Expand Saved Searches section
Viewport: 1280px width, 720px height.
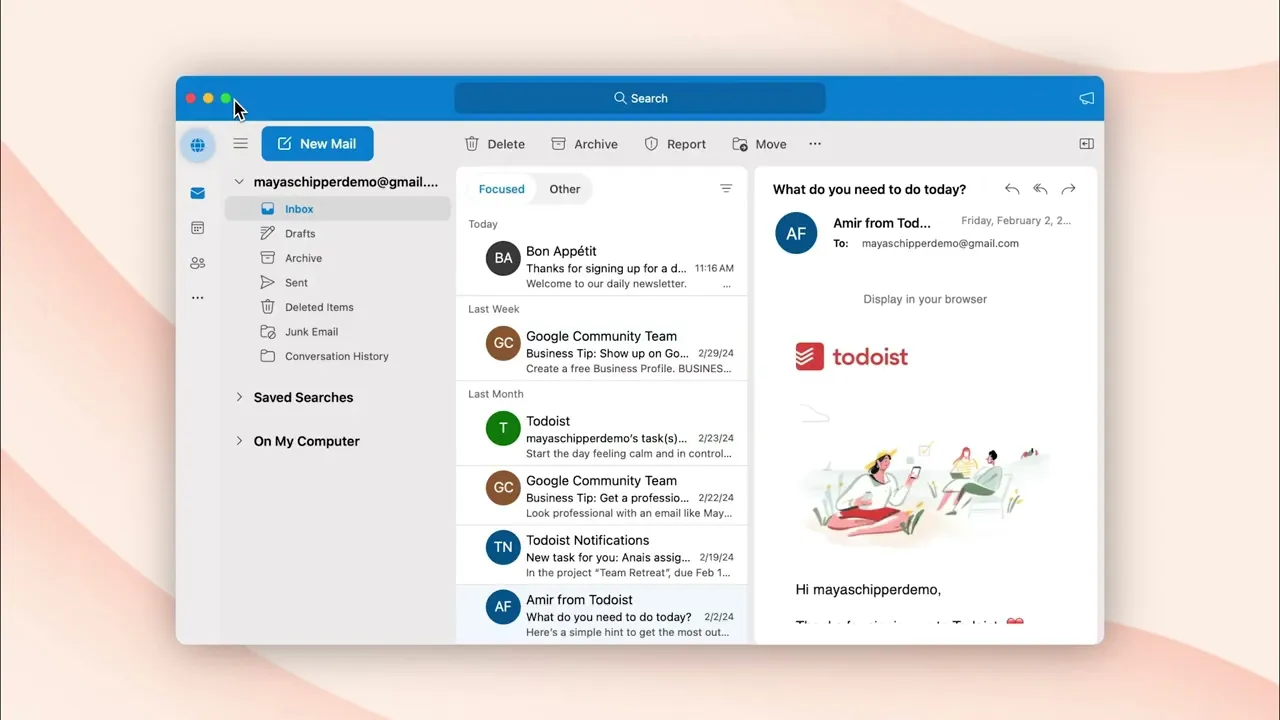(x=239, y=397)
